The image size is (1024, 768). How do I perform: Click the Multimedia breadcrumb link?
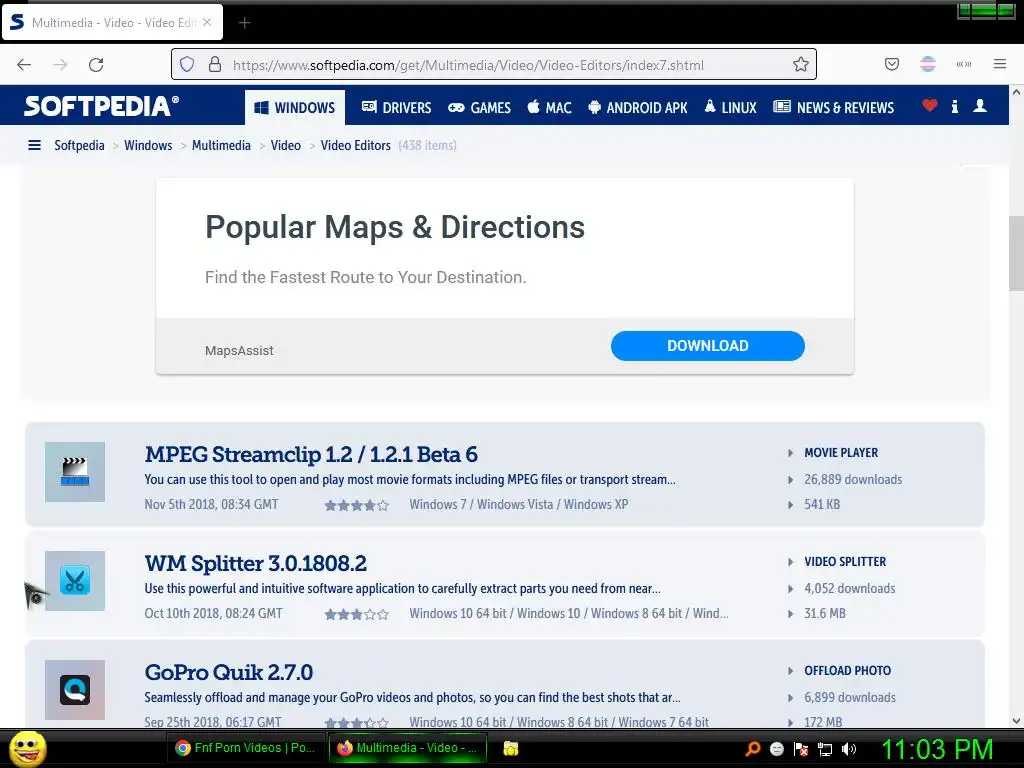click(x=221, y=145)
